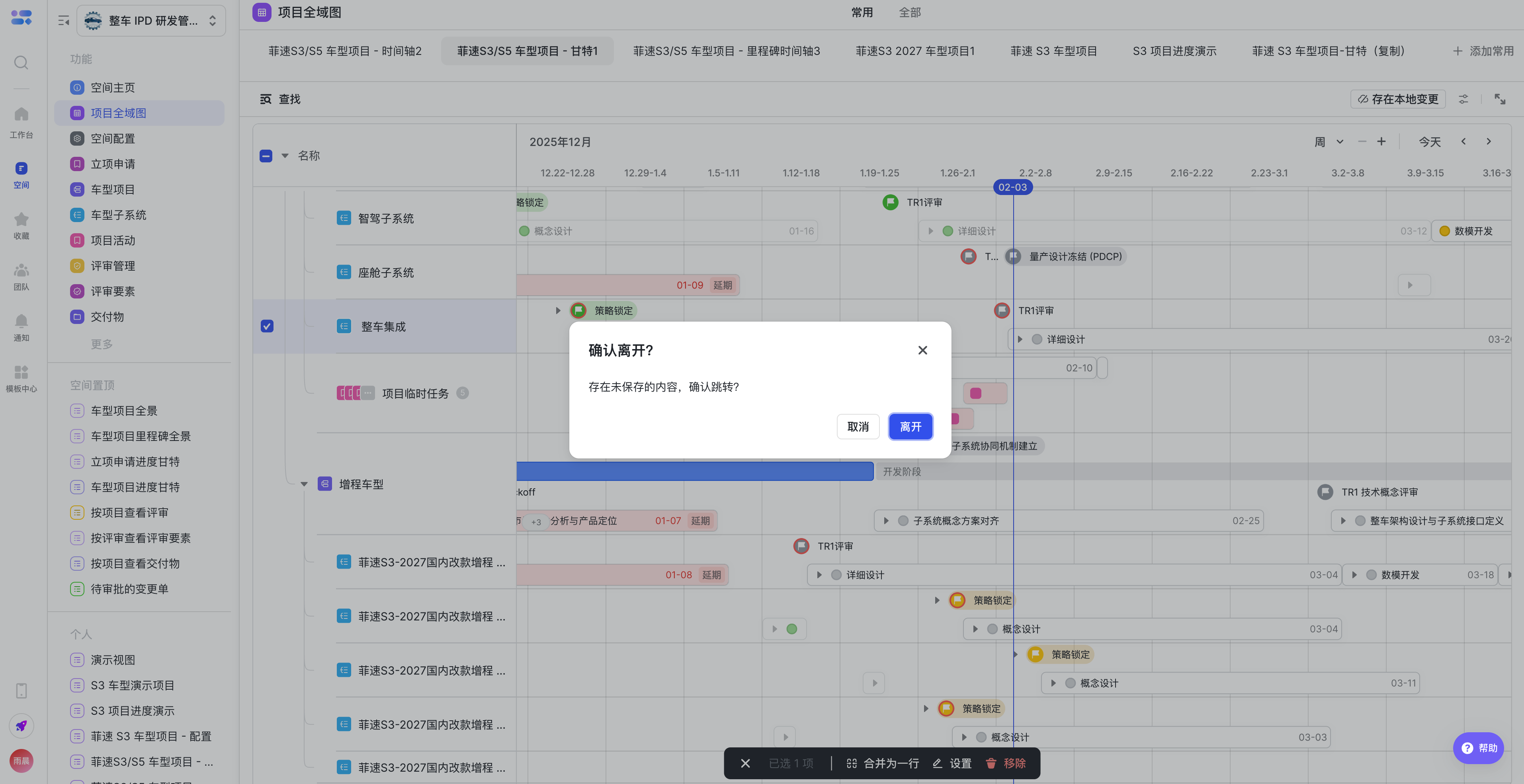The image size is (1524, 784).
Task: Click the blue 开发阶段 progress bar
Action: [x=695, y=471]
